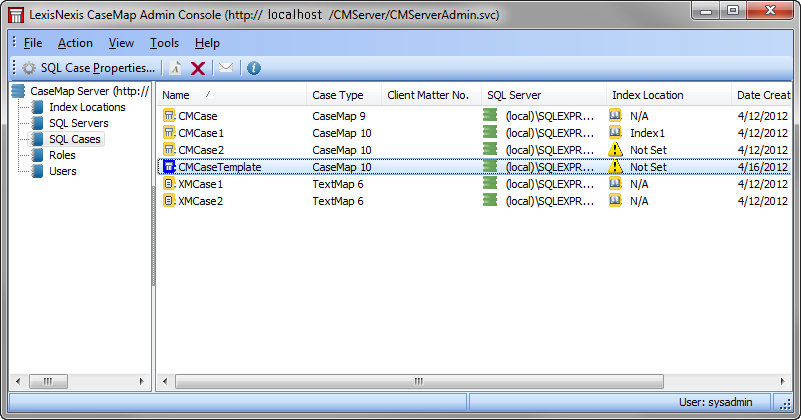
Task: Select the CMCase2 row name
Action: pos(201,150)
